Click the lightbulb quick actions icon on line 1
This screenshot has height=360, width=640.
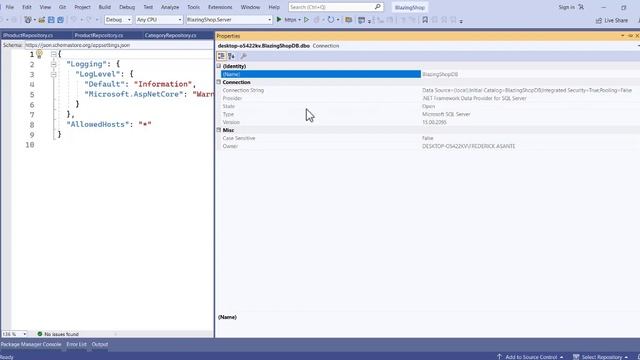pos(39,53)
